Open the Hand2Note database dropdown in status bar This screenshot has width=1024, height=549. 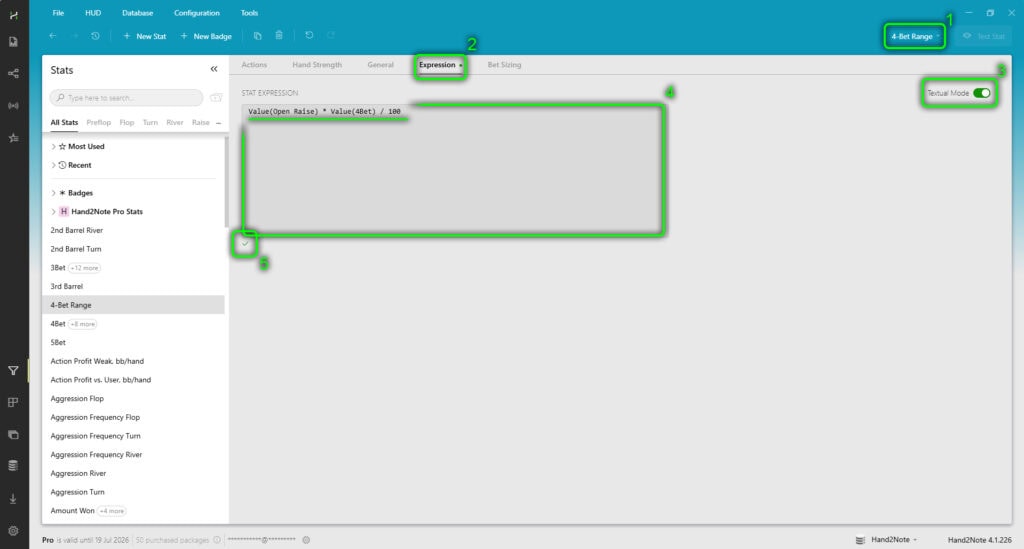coord(894,540)
